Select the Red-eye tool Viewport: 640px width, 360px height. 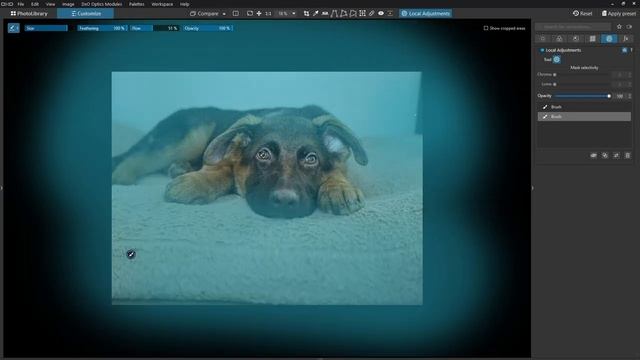[381, 13]
